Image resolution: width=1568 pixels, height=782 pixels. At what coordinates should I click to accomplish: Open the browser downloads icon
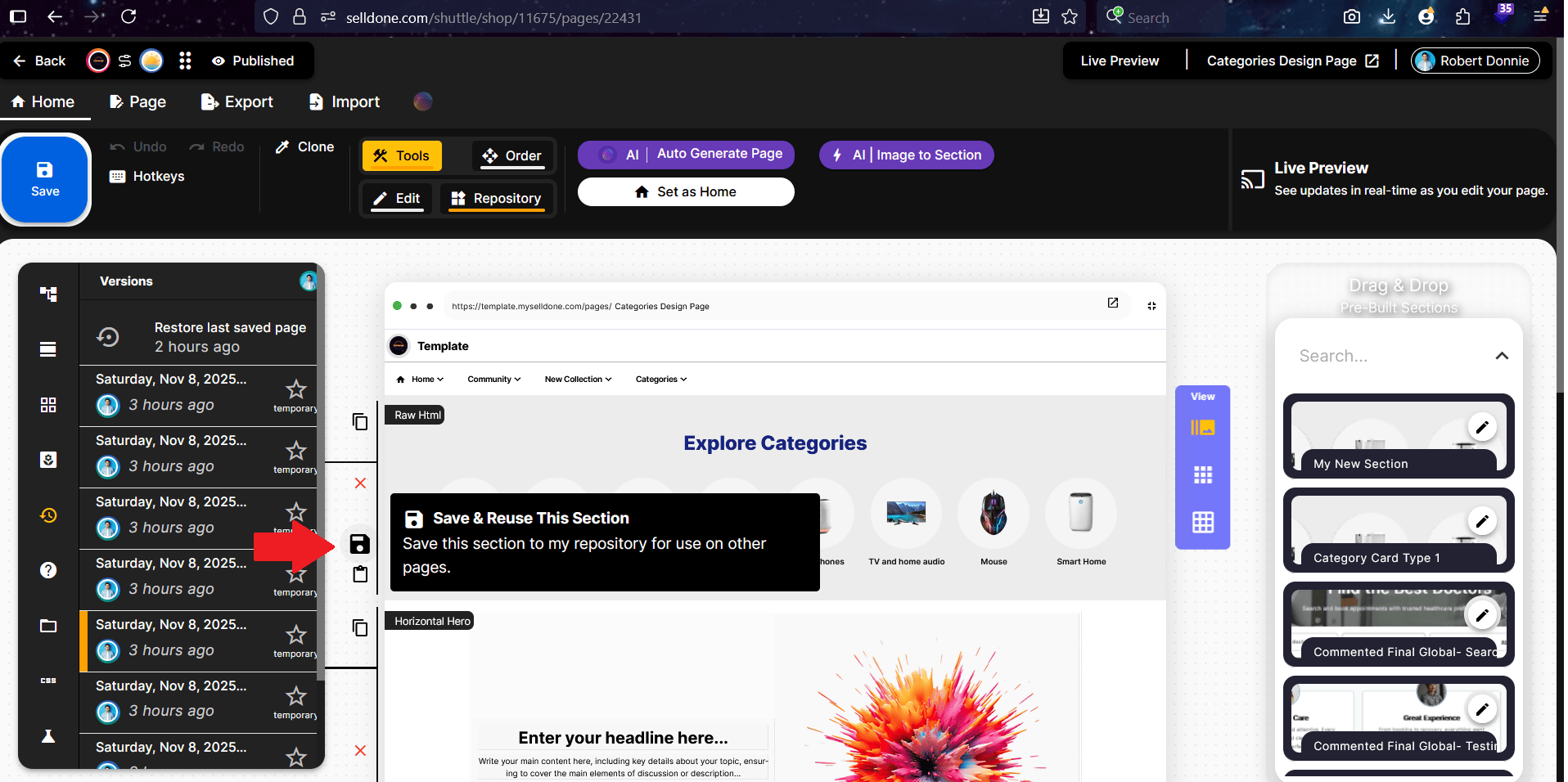click(x=1387, y=16)
